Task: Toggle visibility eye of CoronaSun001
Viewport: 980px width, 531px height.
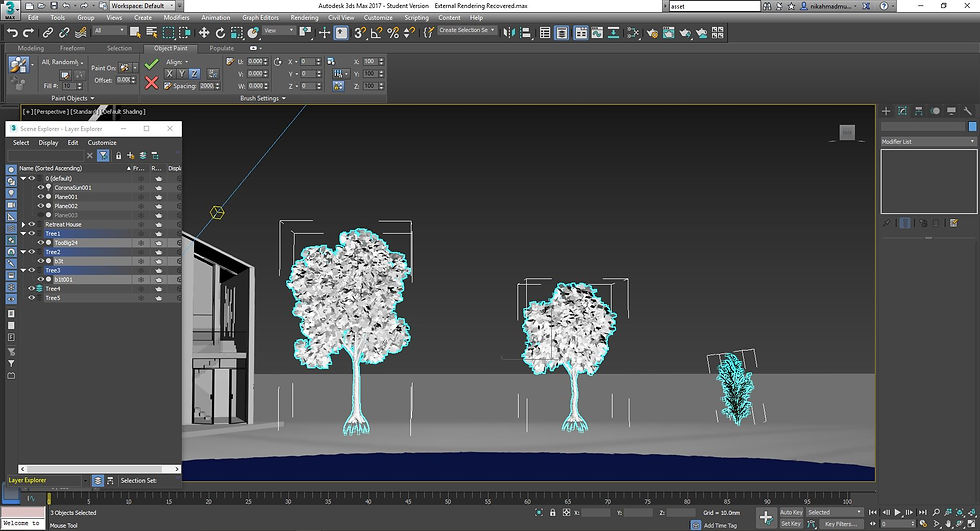Action: [x=41, y=187]
